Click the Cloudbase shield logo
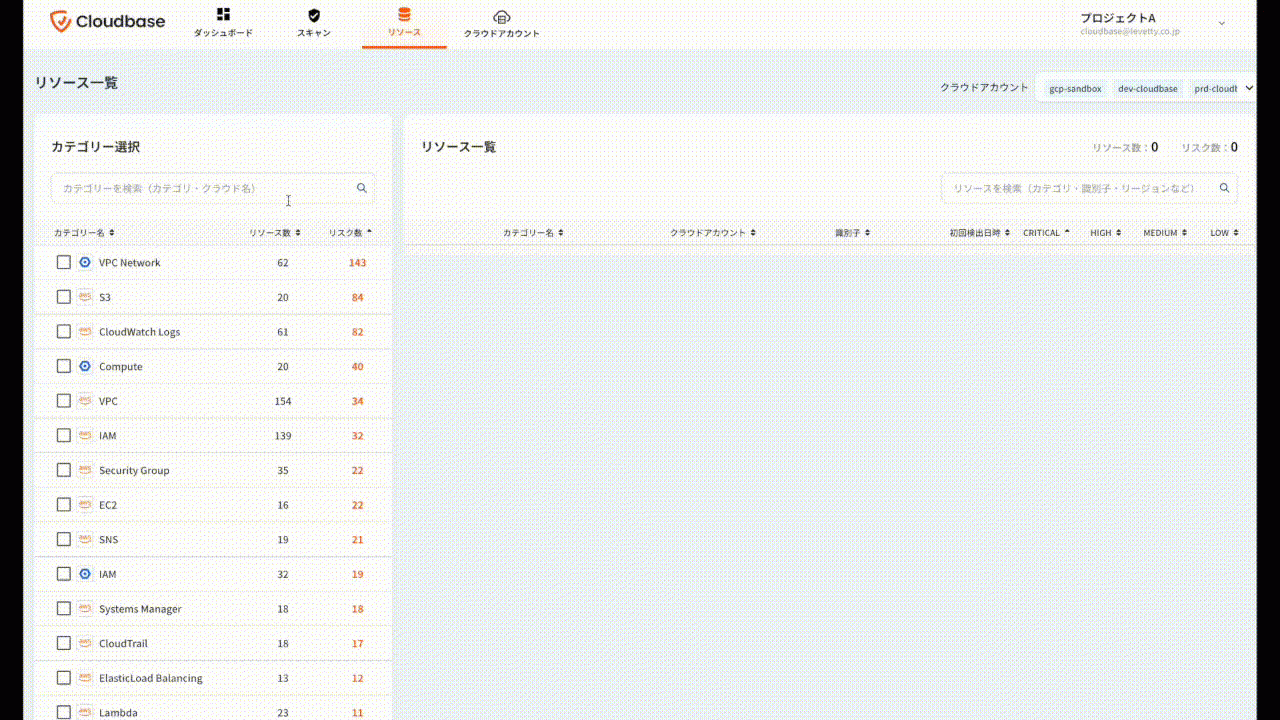 click(x=61, y=21)
